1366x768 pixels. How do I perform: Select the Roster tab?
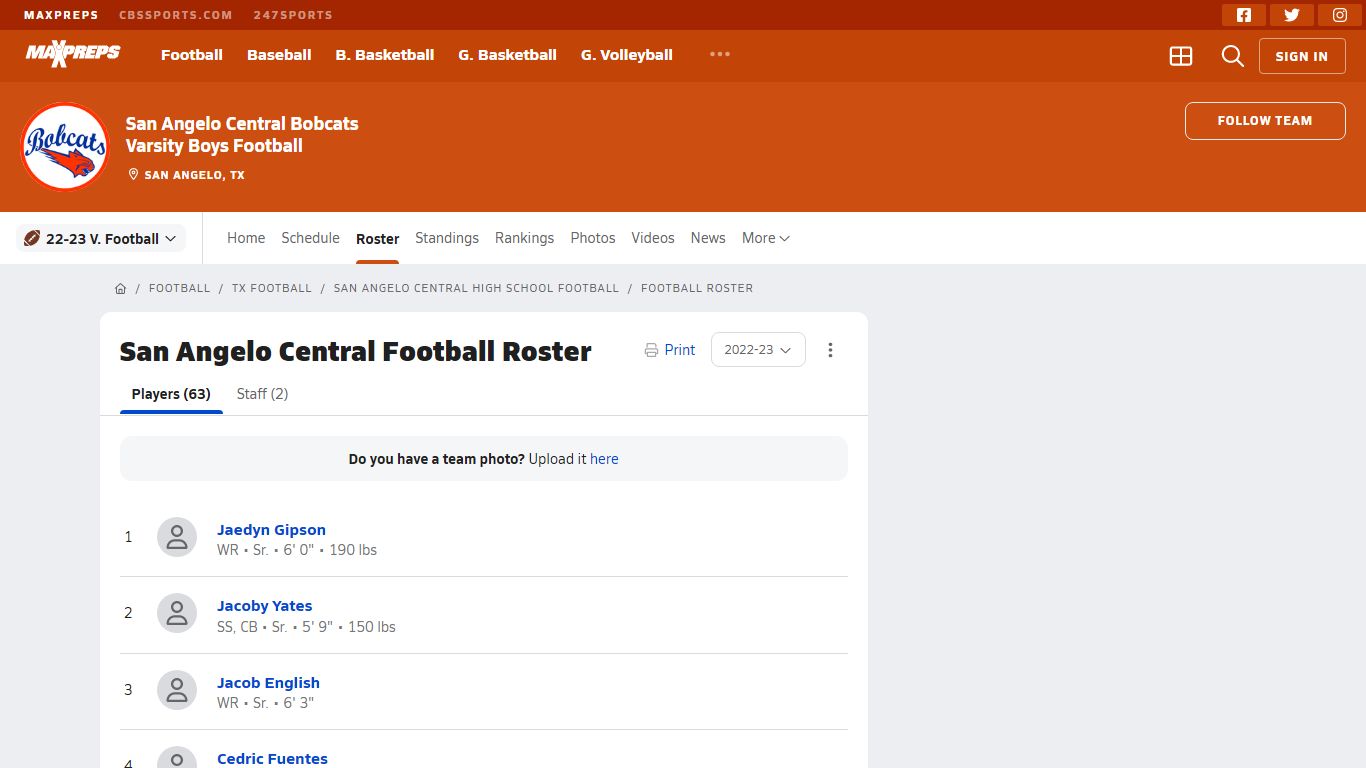[377, 239]
